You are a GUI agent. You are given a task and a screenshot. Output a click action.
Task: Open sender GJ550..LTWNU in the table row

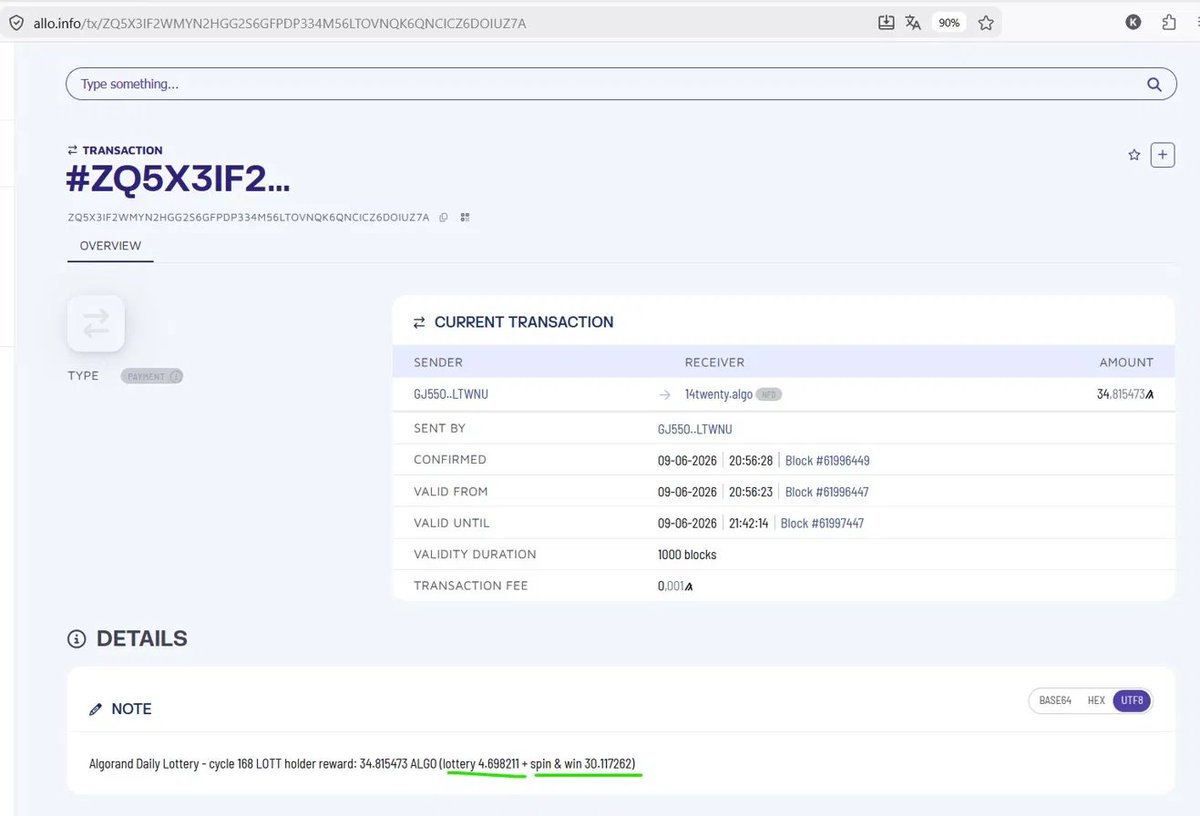coord(451,394)
